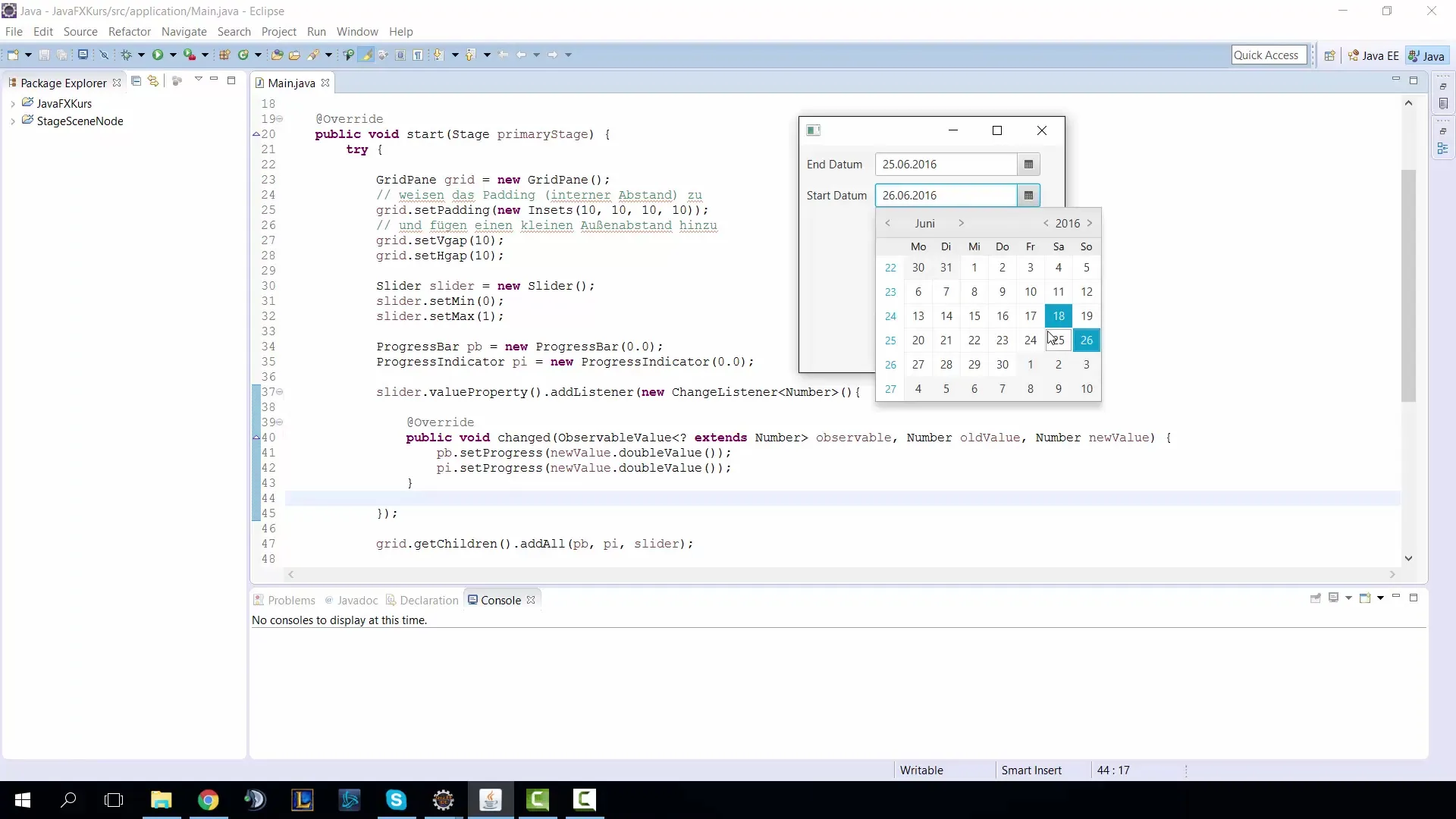1456x819 pixels.
Task: Click the Open Task folder icon
Action: (294, 55)
